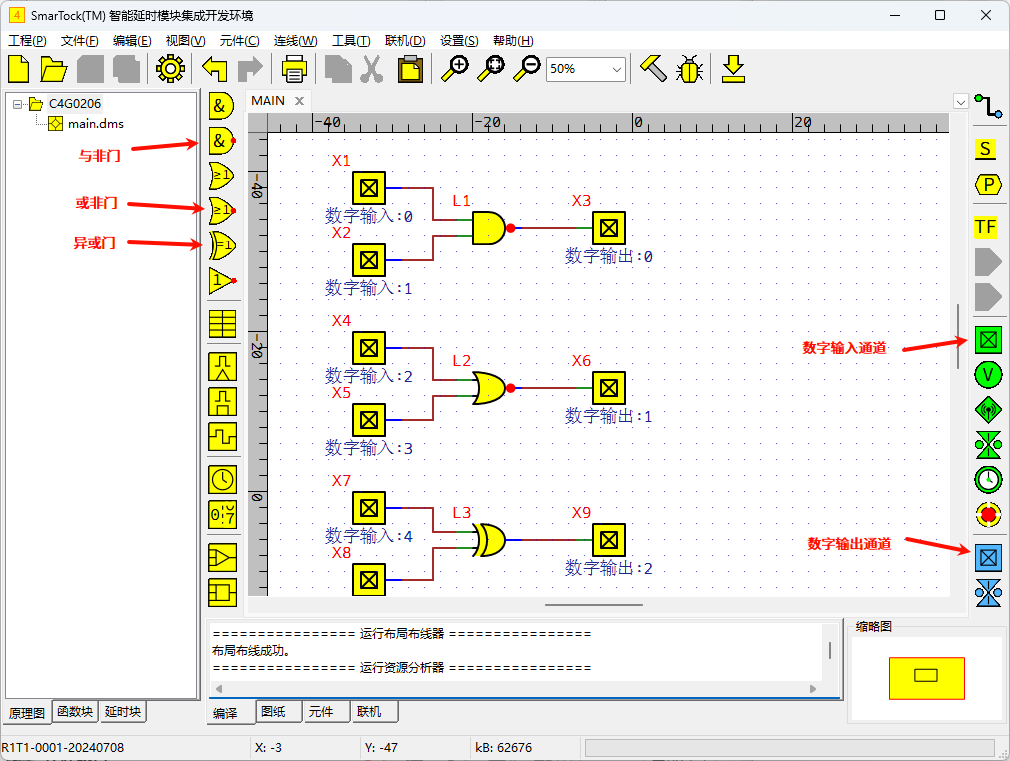Viewport: 1010px width, 761px height.
Task: Start debugging with bug icon
Action: tap(689, 68)
